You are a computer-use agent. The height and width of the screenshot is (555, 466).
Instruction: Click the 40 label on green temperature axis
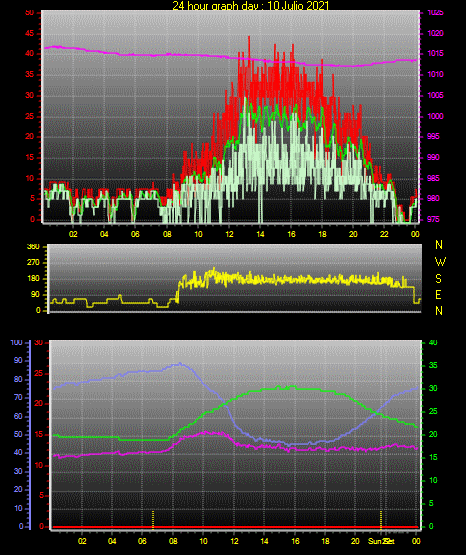coord(433,343)
